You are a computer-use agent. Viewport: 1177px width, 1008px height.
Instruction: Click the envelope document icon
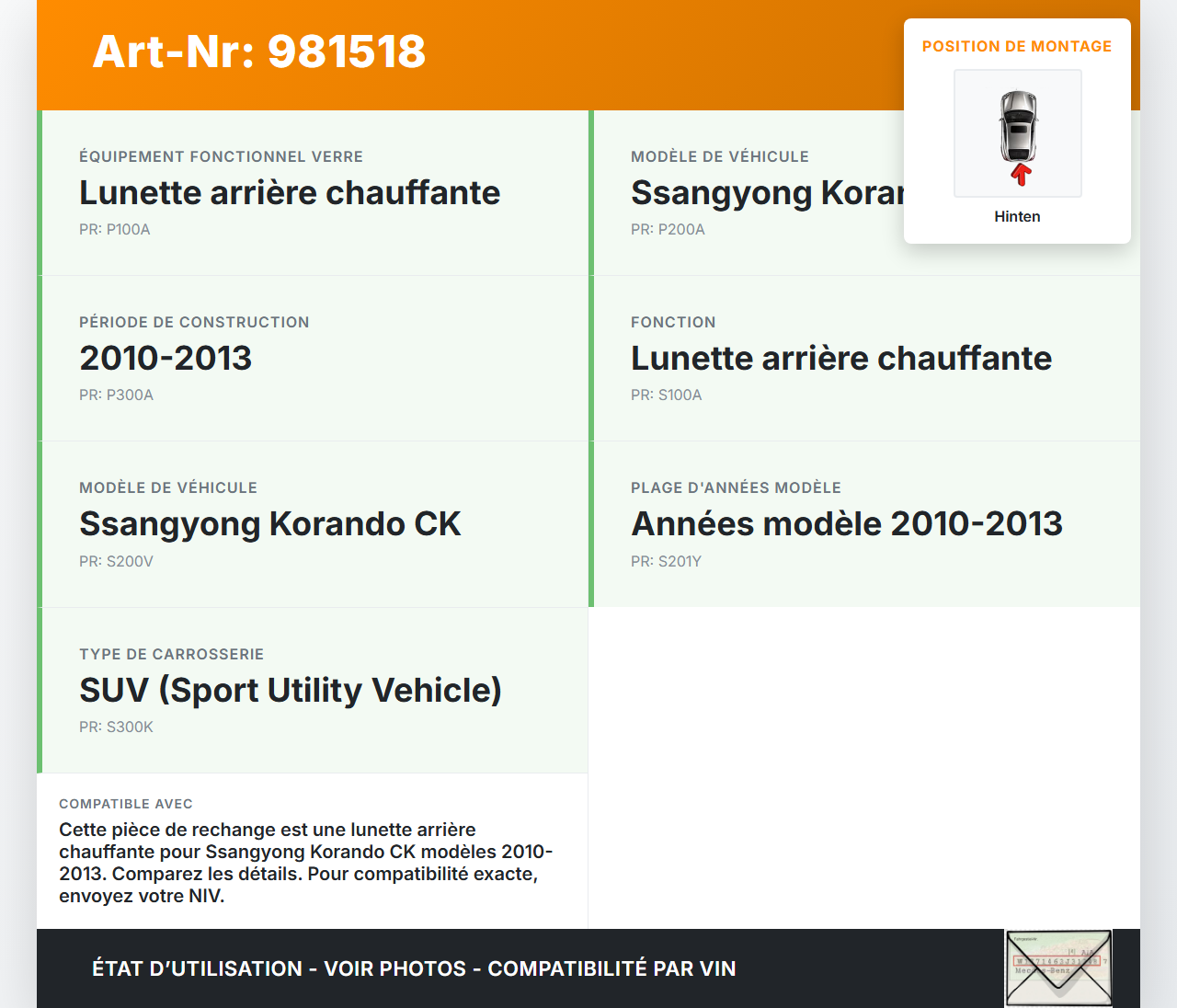click(1058, 968)
